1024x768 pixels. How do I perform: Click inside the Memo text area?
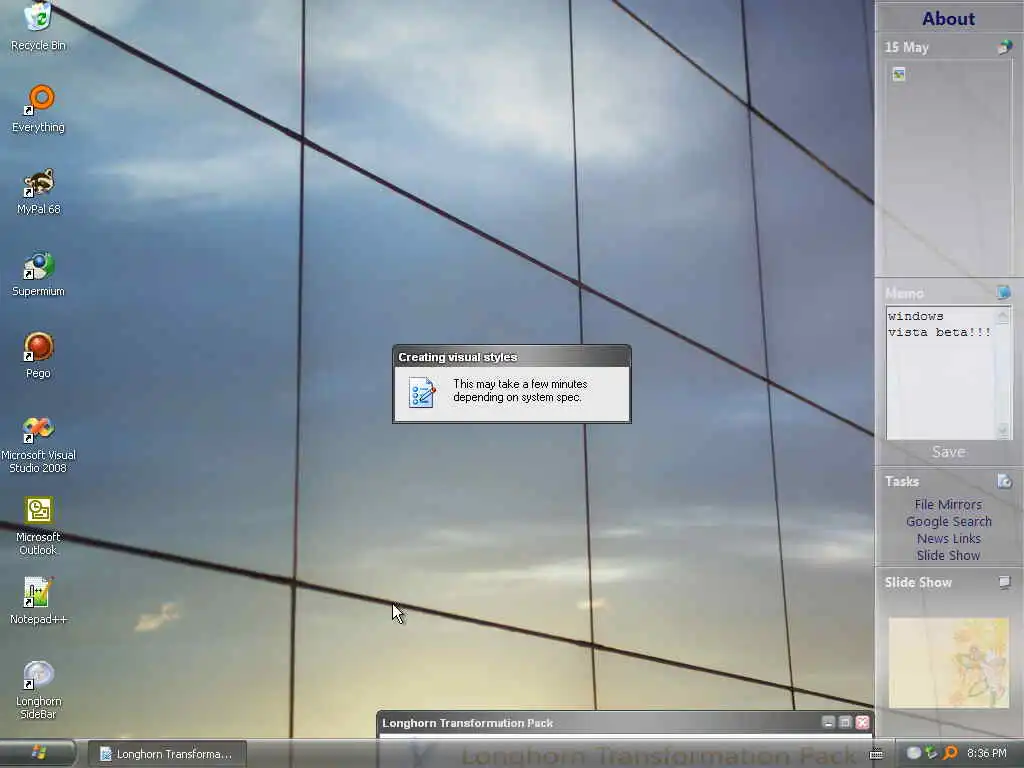(x=940, y=374)
